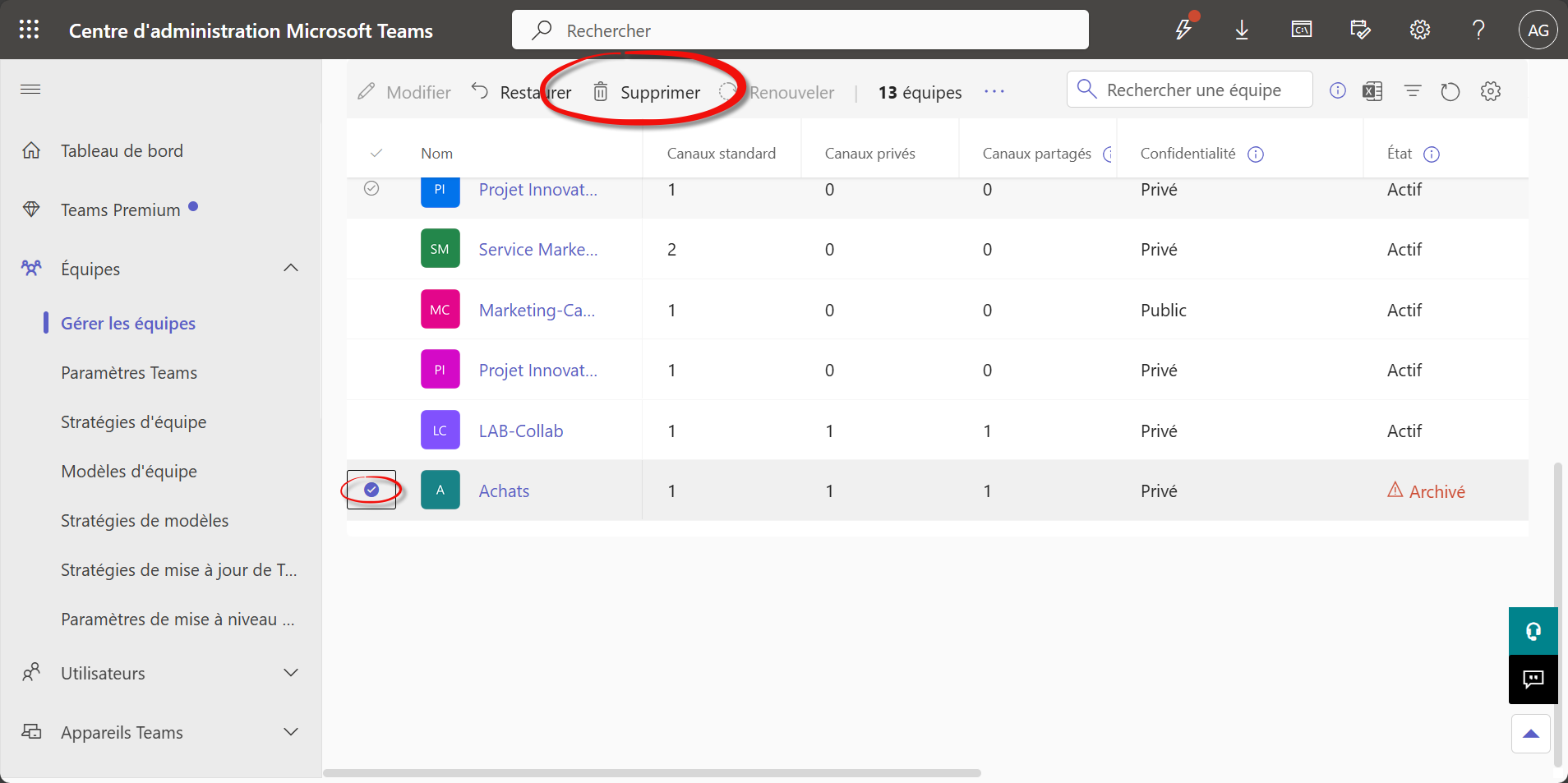Click the download arrow icon in header

tap(1242, 30)
